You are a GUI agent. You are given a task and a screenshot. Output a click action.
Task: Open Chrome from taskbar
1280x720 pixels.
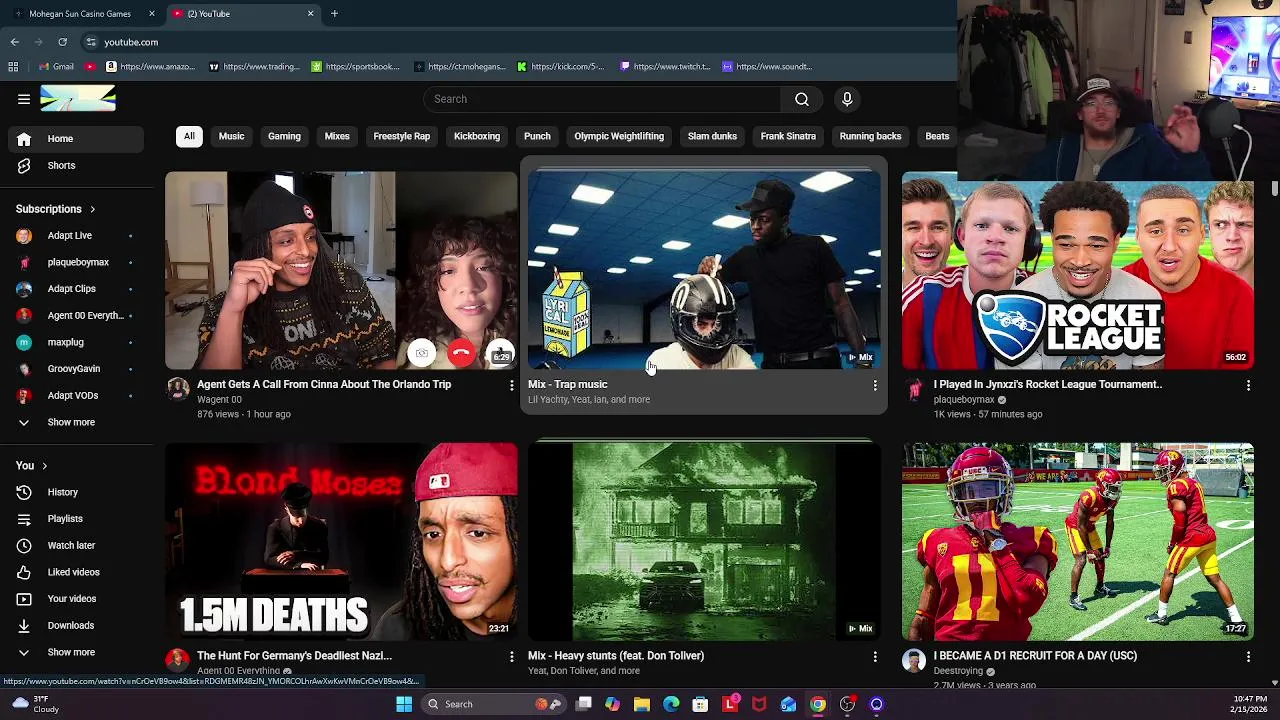click(x=818, y=704)
